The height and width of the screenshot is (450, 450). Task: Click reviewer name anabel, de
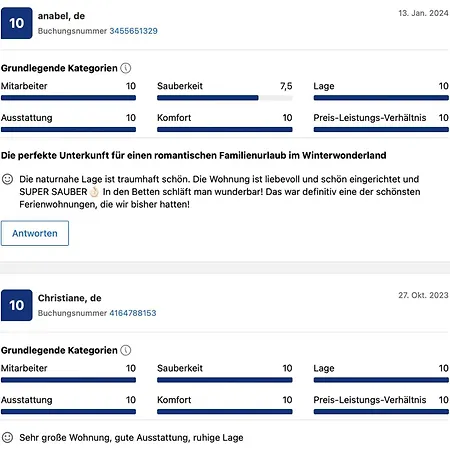pyautogui.click(x=61, y=16)
